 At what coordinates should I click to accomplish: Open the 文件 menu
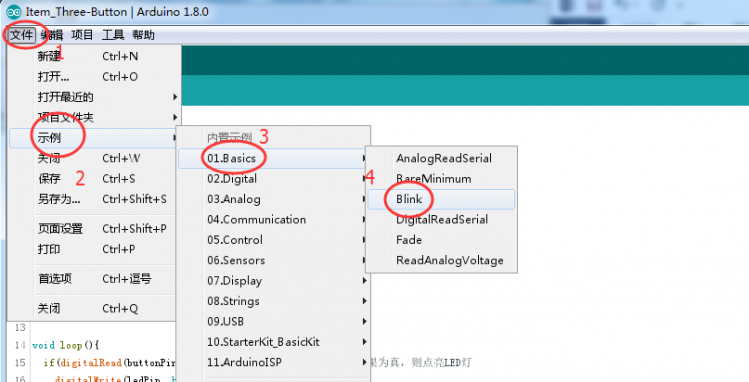tap(22, 35)
